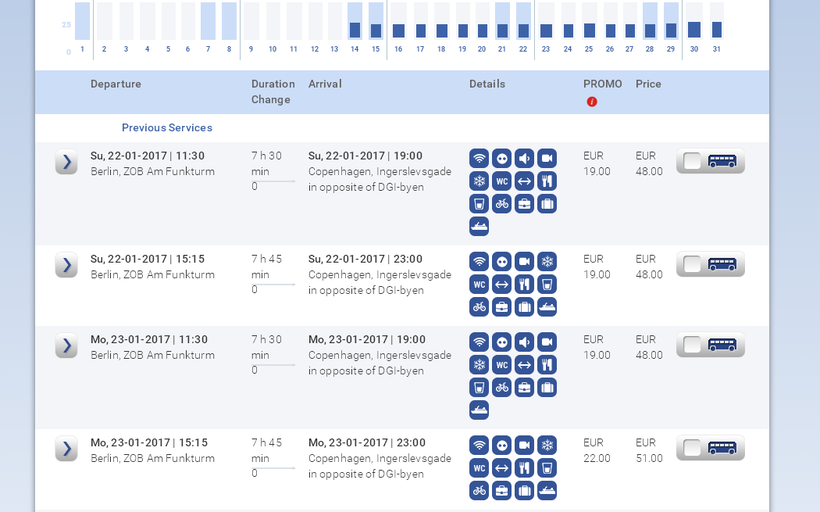The height and width of the screenshot is (512, 820).
Task: Open the Previous Services link
Action: click(167, 128)
